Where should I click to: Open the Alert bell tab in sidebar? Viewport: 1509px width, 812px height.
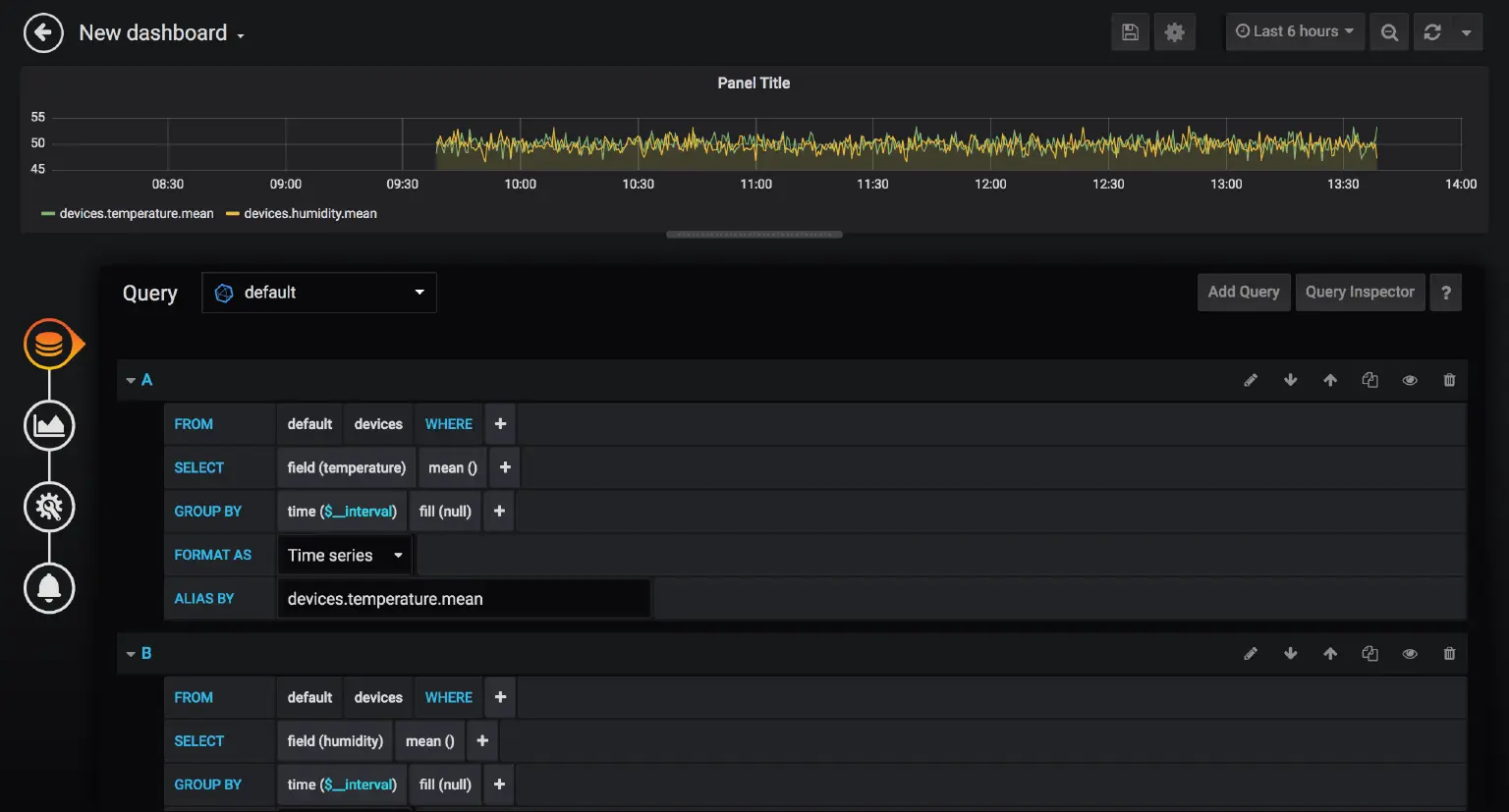tap(49, 588)
